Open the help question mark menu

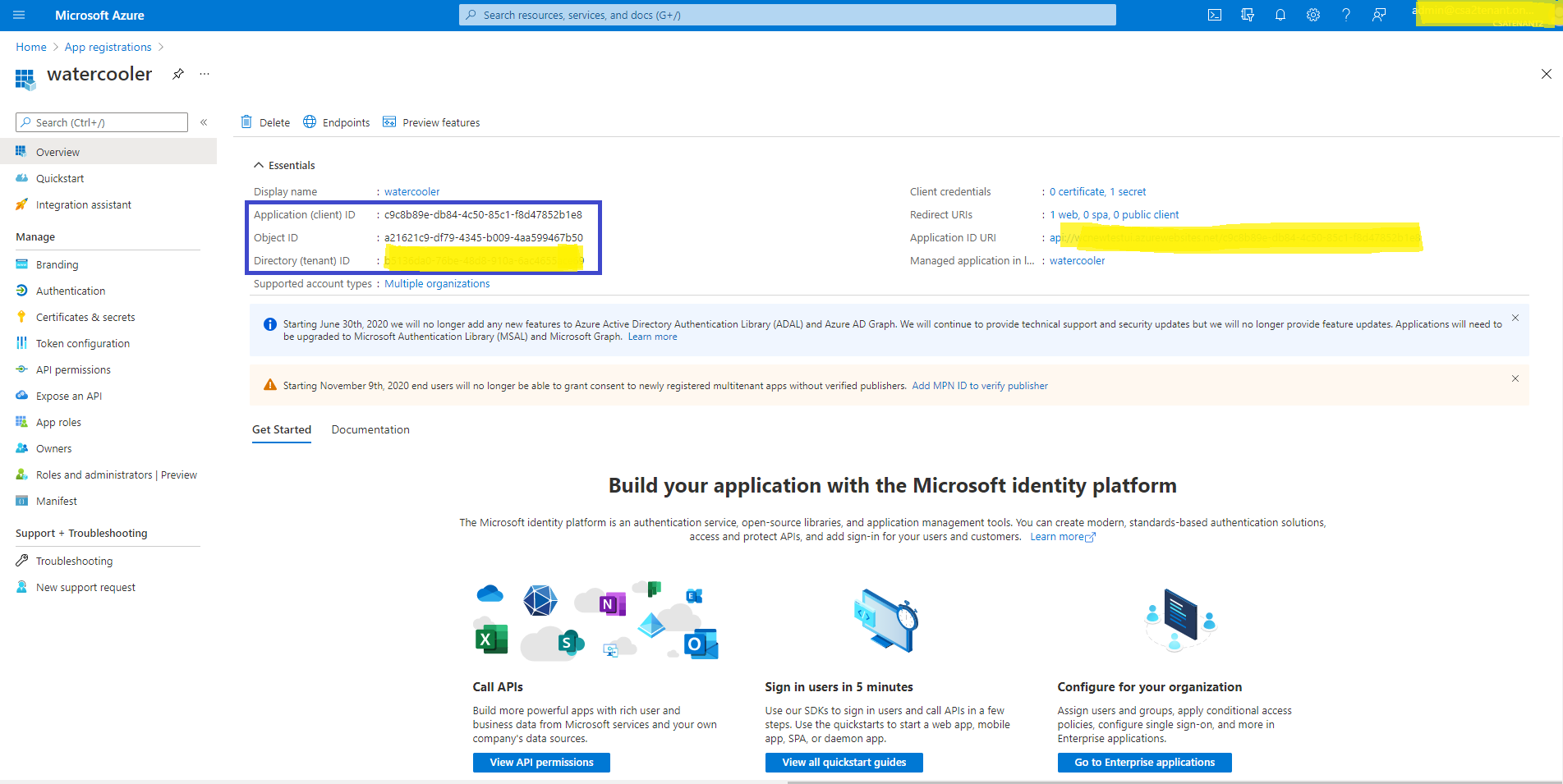(x=1346, y=15)
